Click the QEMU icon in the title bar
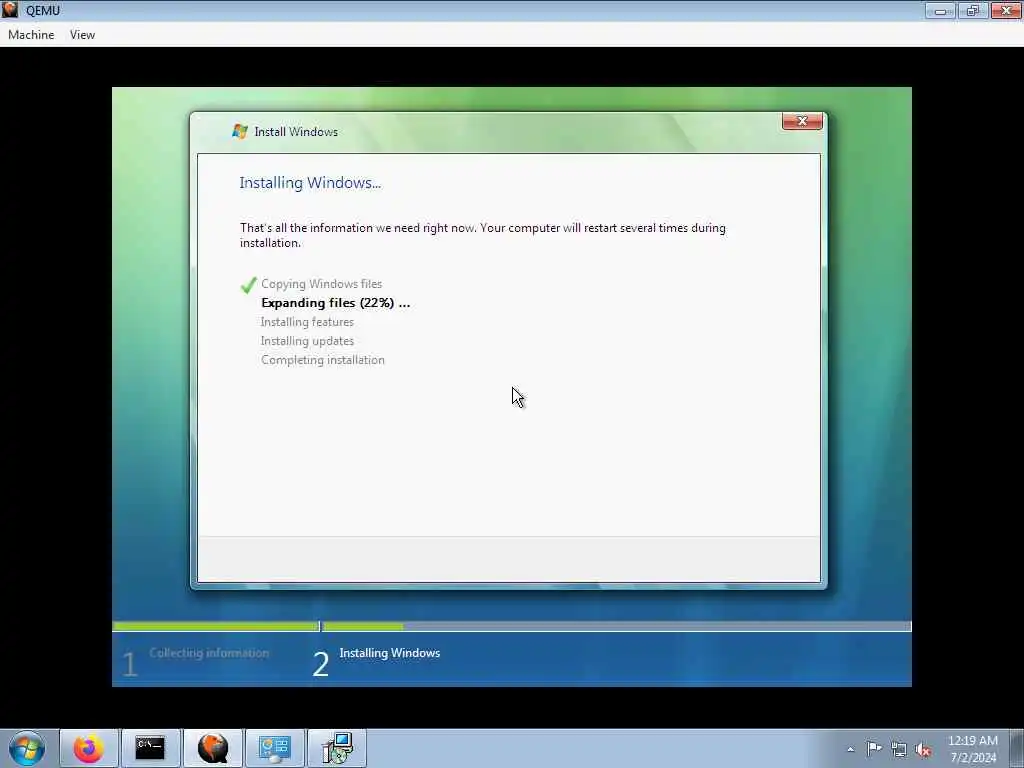Screen dimensions: 1024x768 pyautogui.click(x=10, y=10)
